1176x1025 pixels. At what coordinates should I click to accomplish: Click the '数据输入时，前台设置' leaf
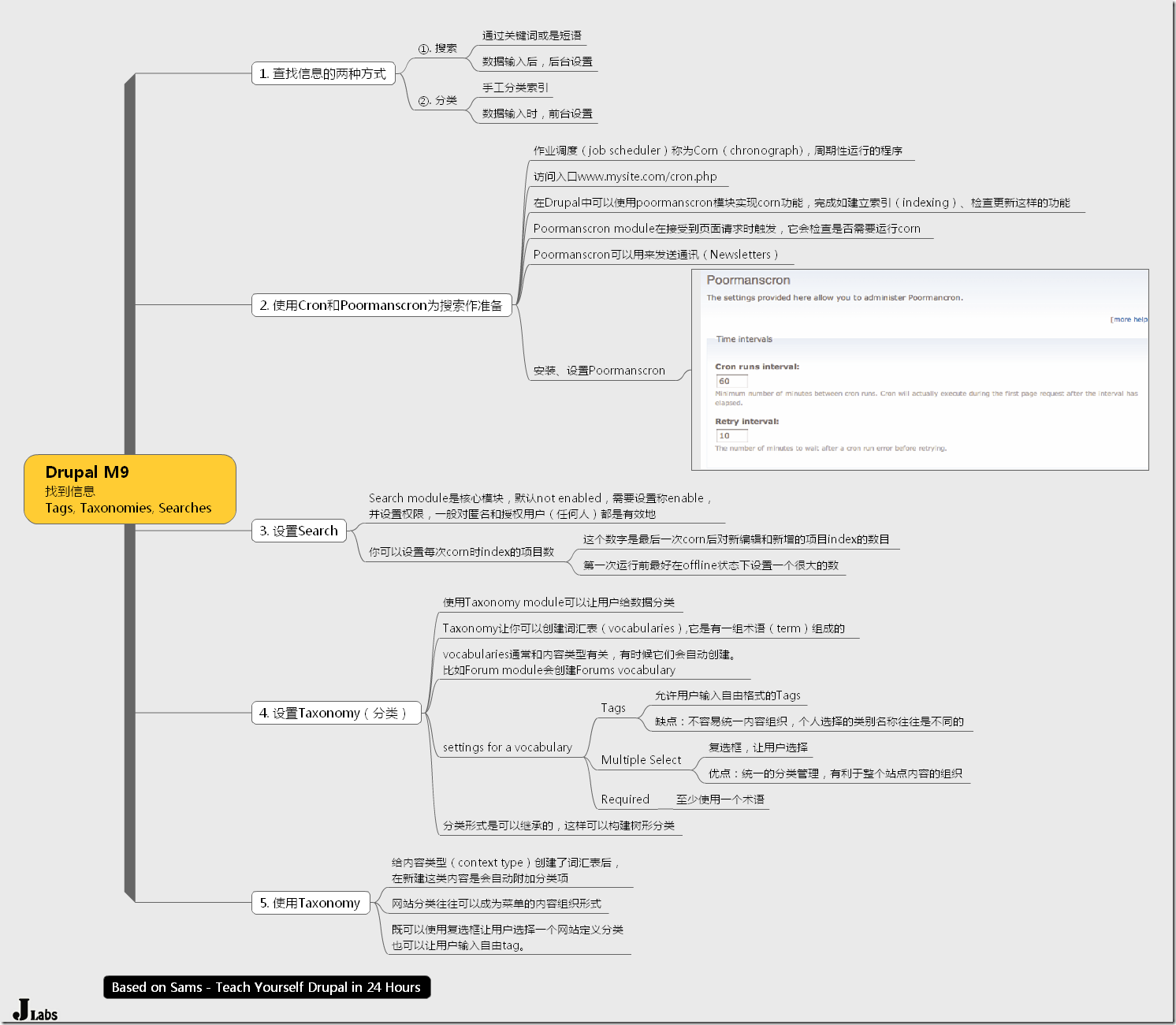click(538, 114)
